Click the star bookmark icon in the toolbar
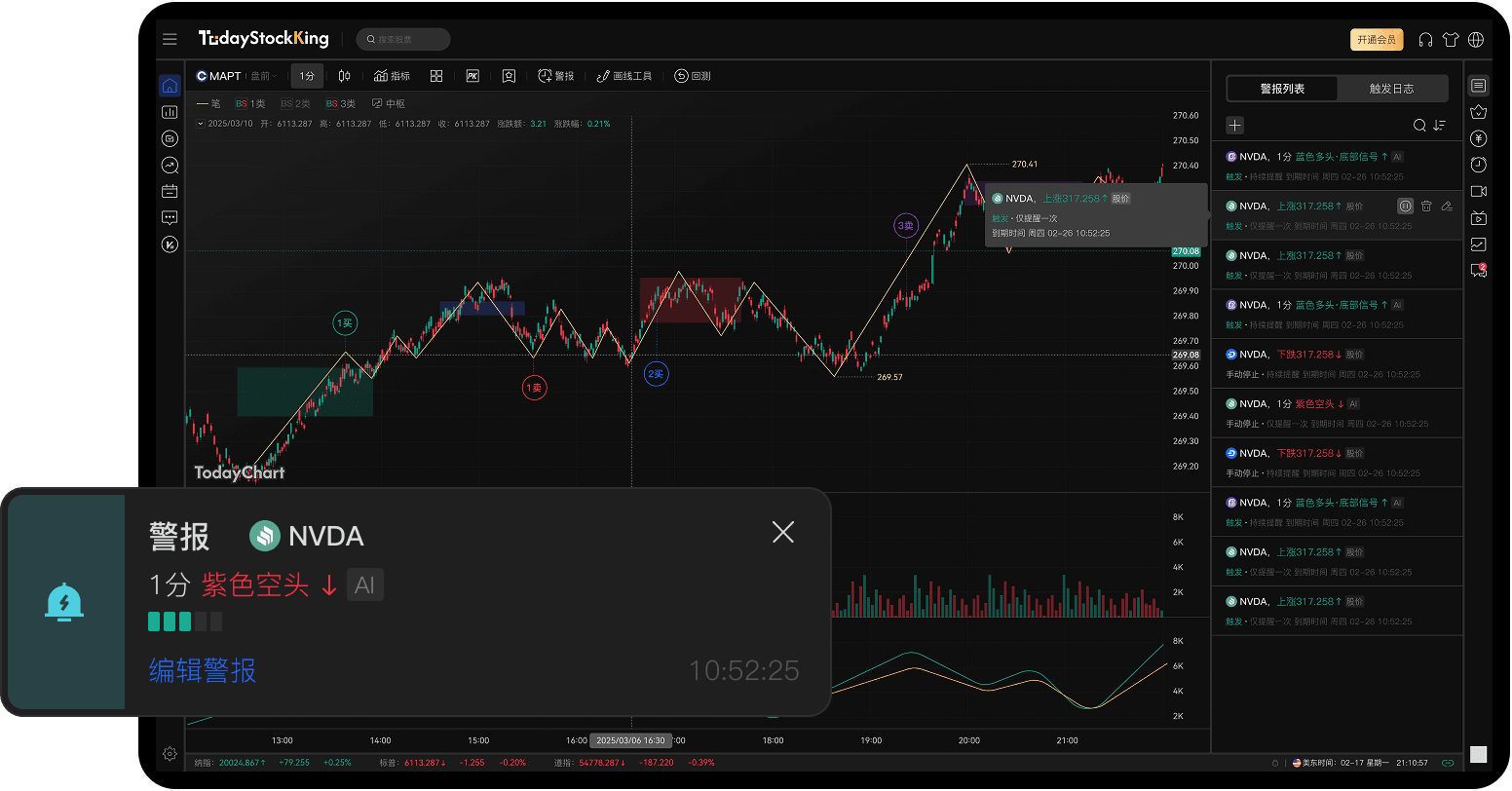 [509, 76]
